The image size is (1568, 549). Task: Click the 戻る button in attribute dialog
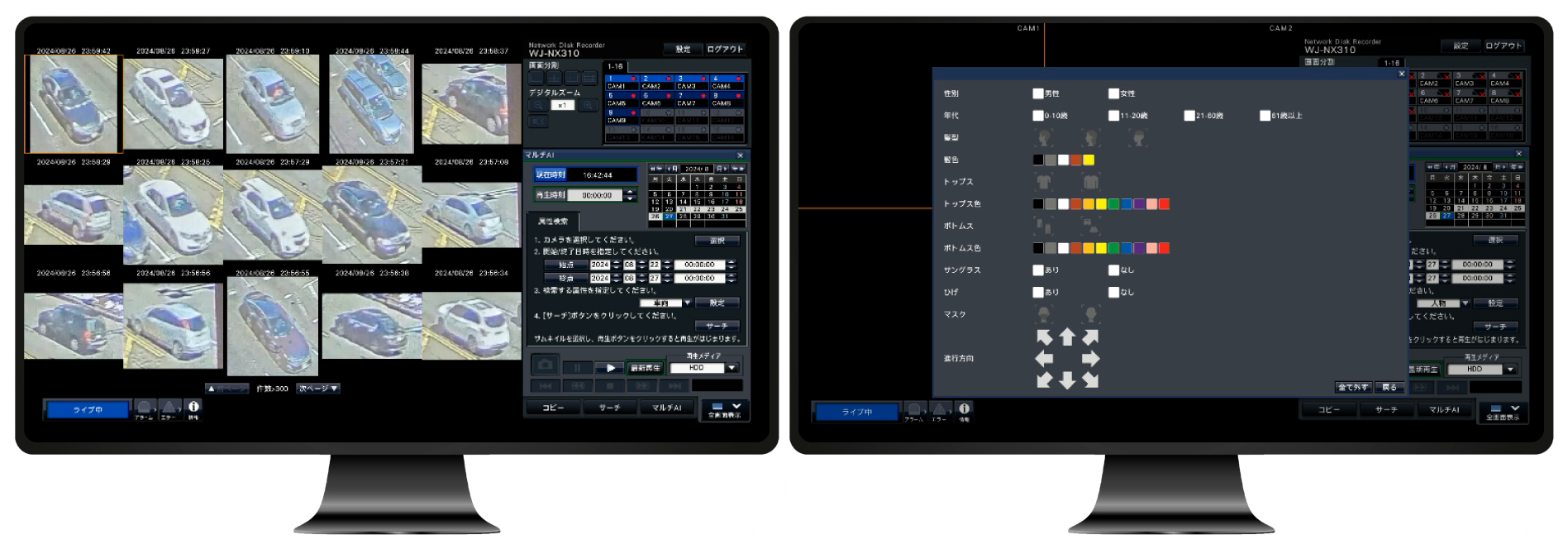tap(1389, 387)
